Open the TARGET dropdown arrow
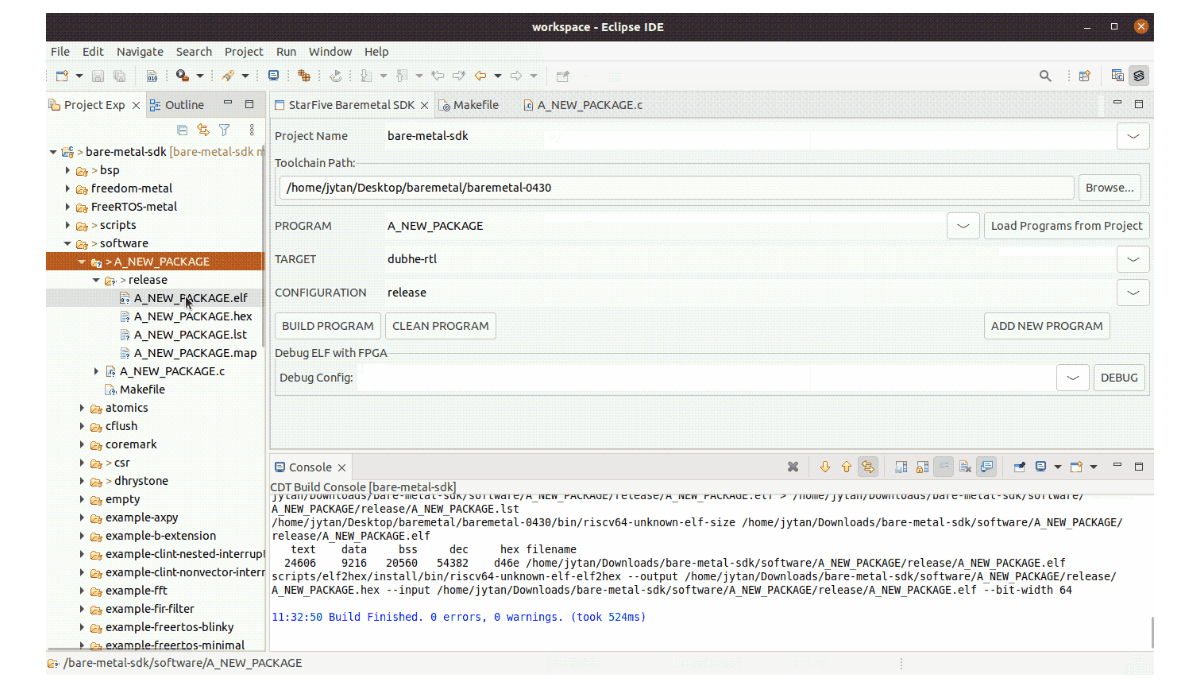Viewport: 1204px width, 698px height. 1132,259
